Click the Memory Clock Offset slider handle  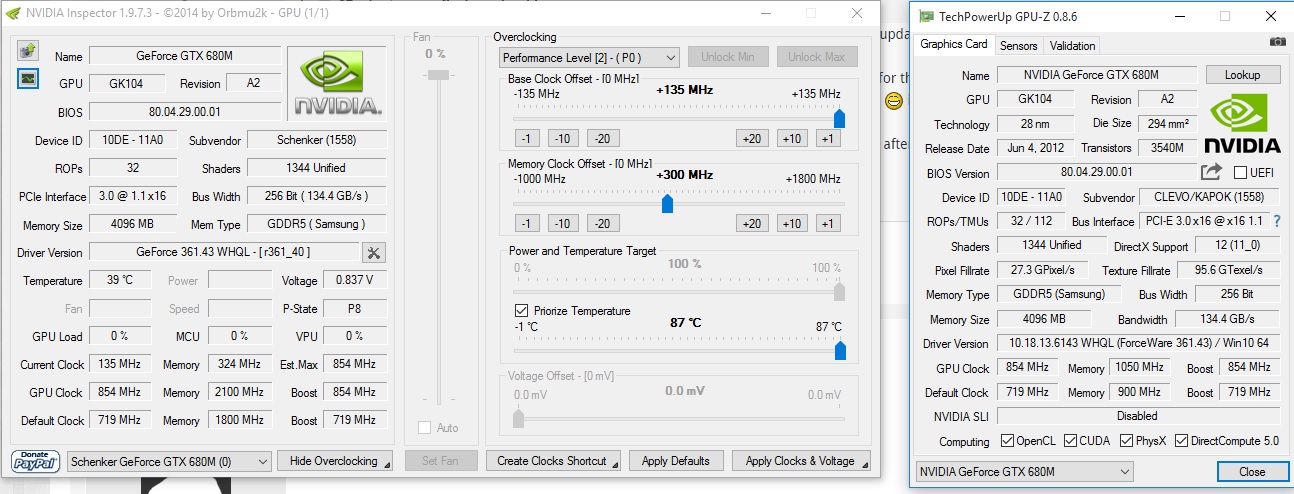coord(667,204)
